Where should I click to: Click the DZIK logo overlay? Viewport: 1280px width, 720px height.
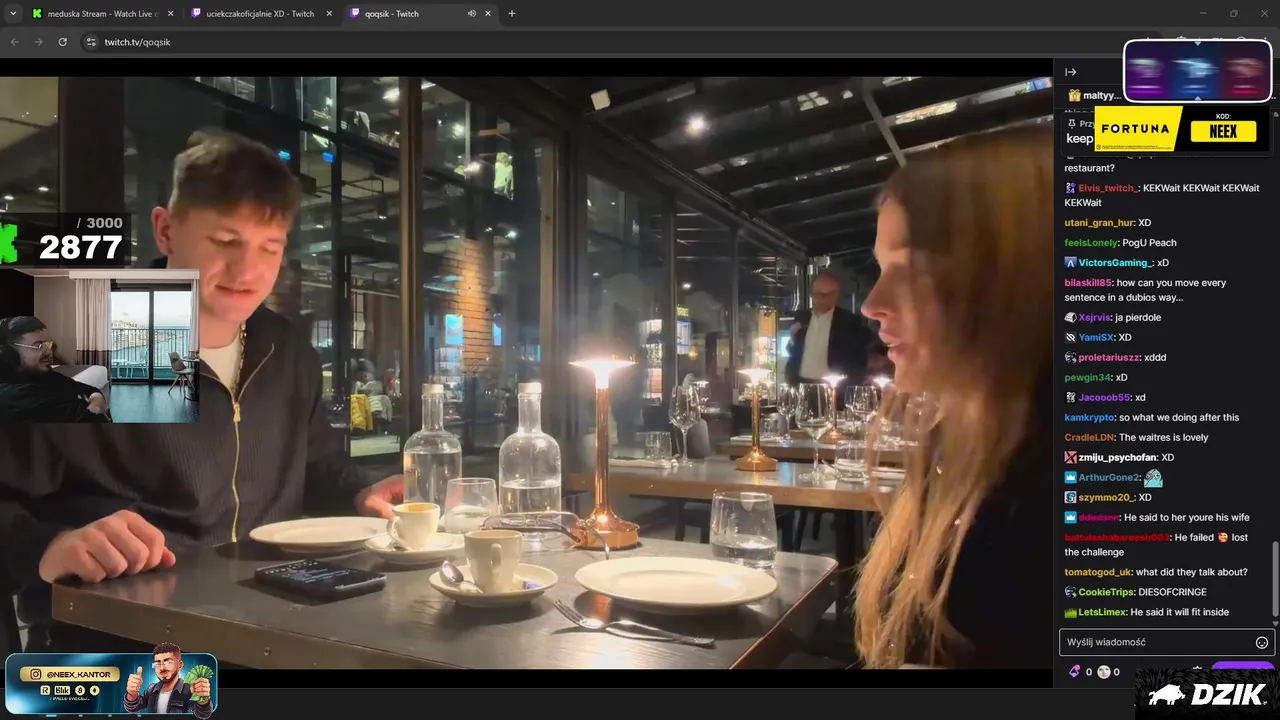click(1208, 694)
